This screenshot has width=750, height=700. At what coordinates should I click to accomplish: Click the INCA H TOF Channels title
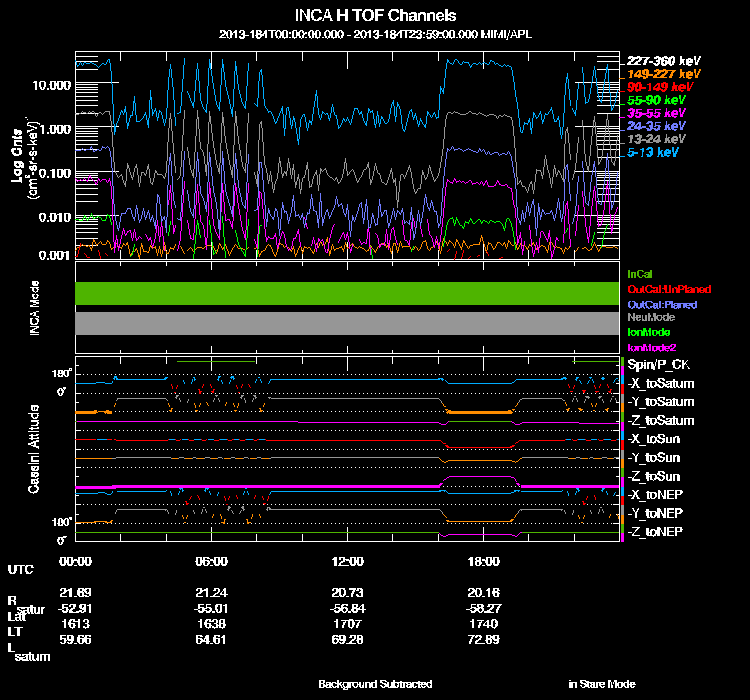click(375, 16)
